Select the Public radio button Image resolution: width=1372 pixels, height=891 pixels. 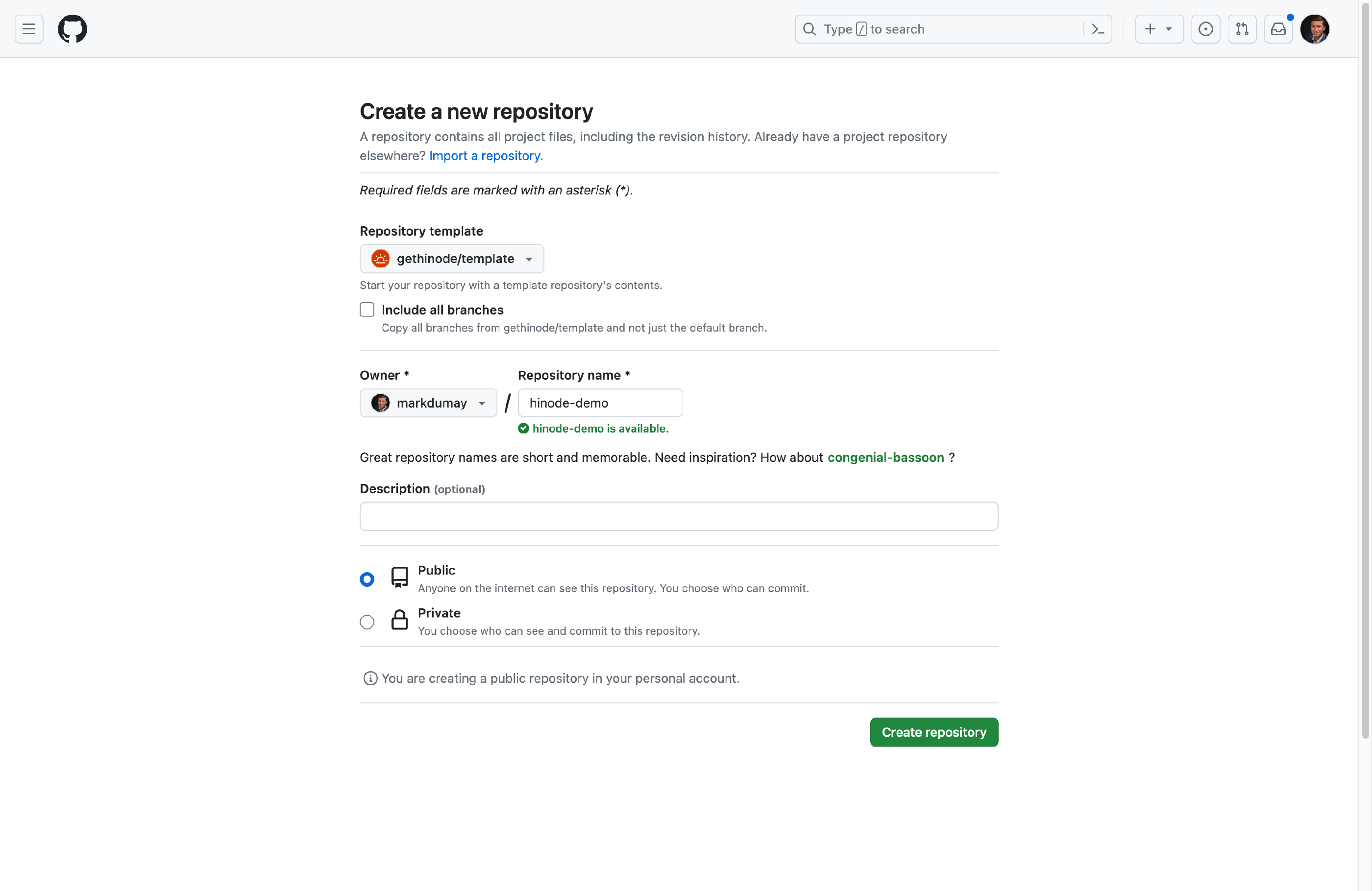tap(367, 579)
